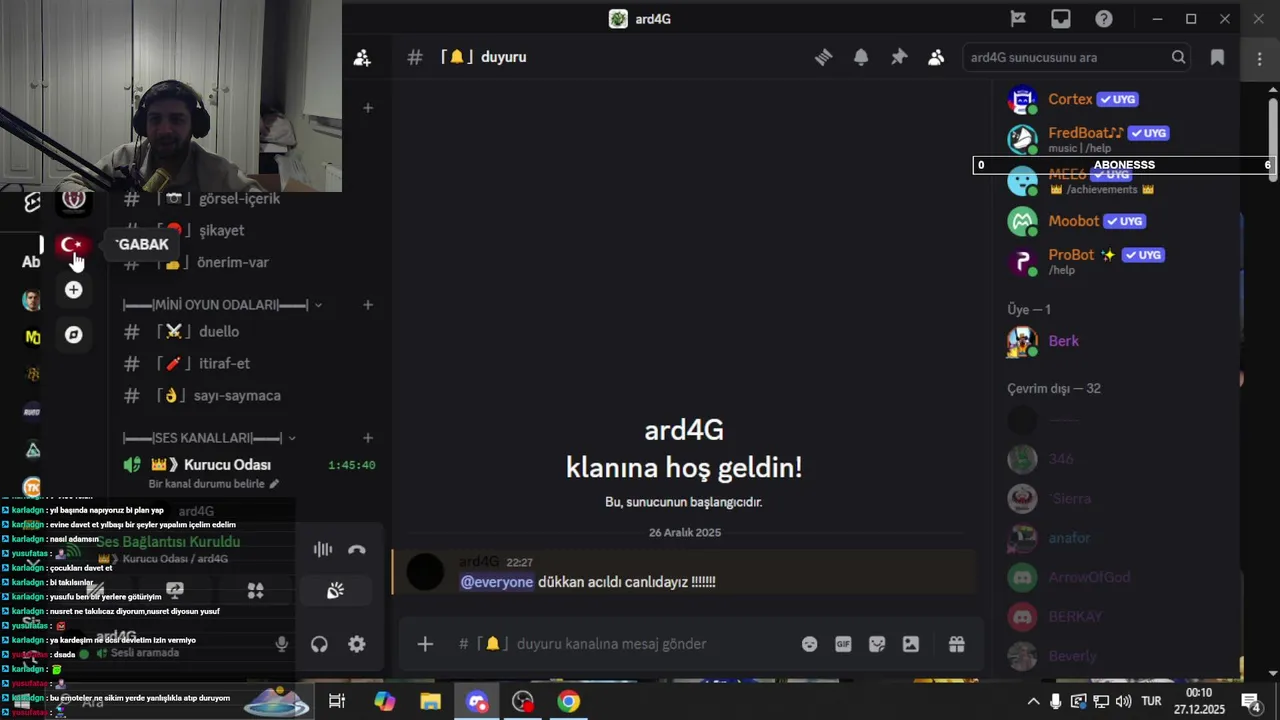Collapse the SES KANALLARI category

pos(209,437)
